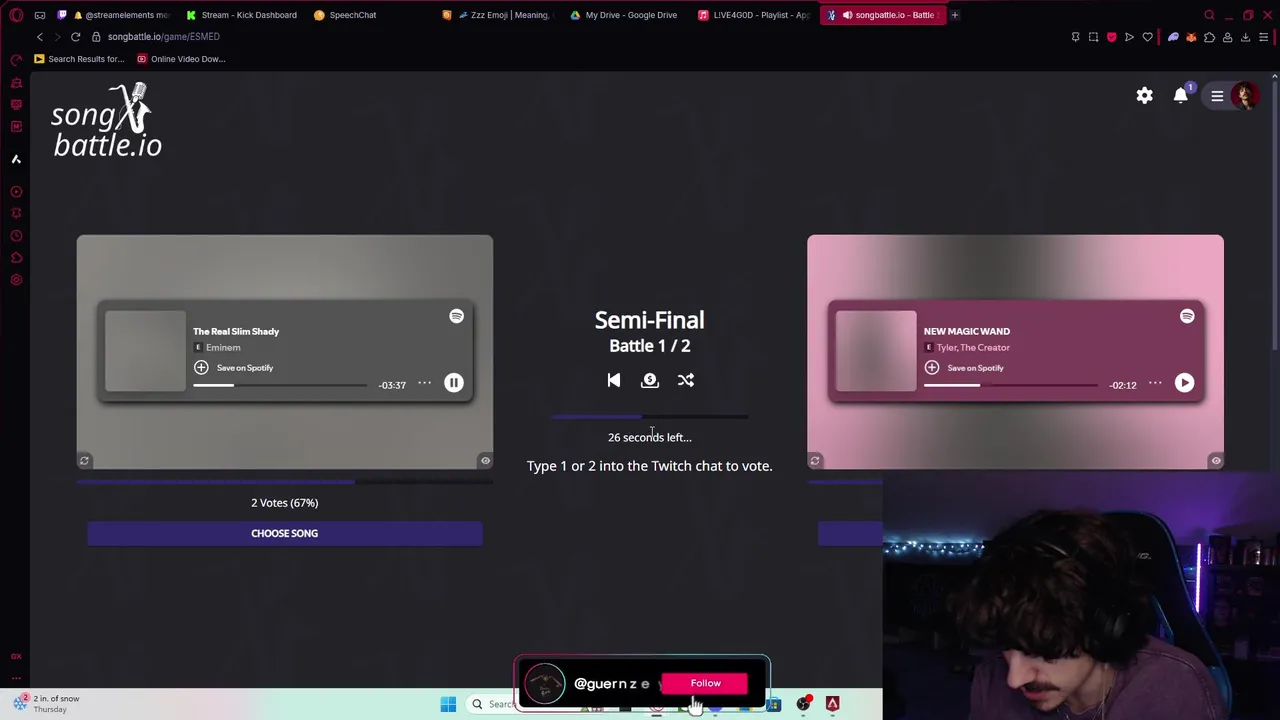Viewport: 1280px width, 720px height.
Task: Go to the previous battle
Action: 614,380
